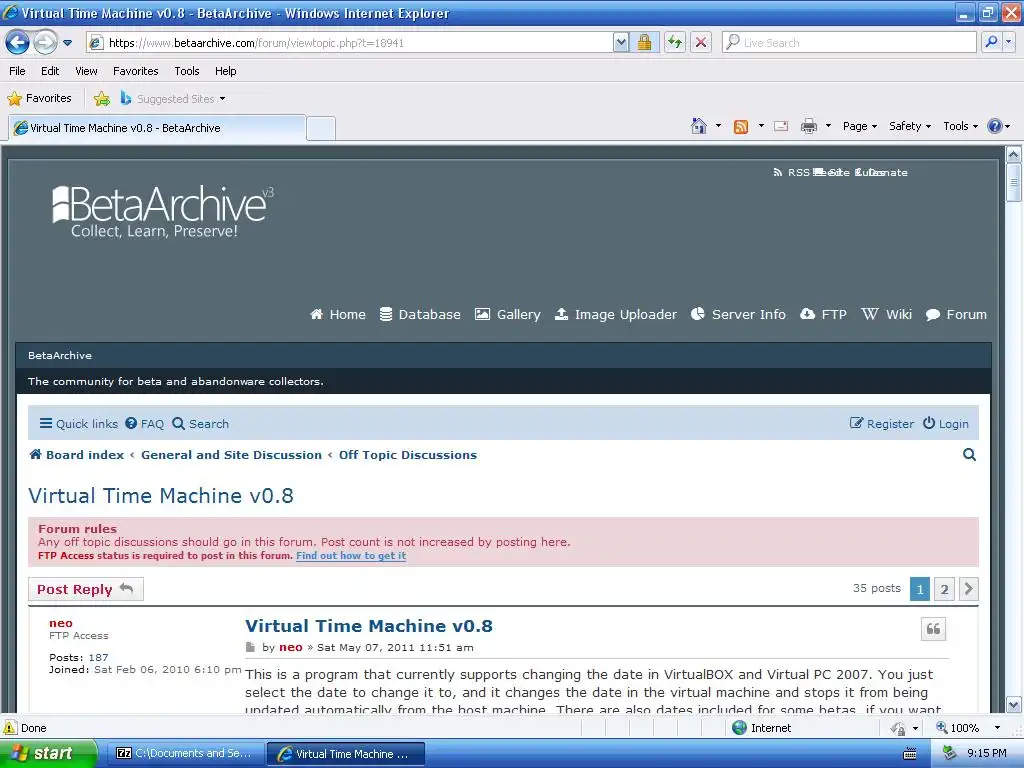Viewport: 1024px width, 768px height.
Task: Click the Live Search input box
Action: tap(849, 43)
